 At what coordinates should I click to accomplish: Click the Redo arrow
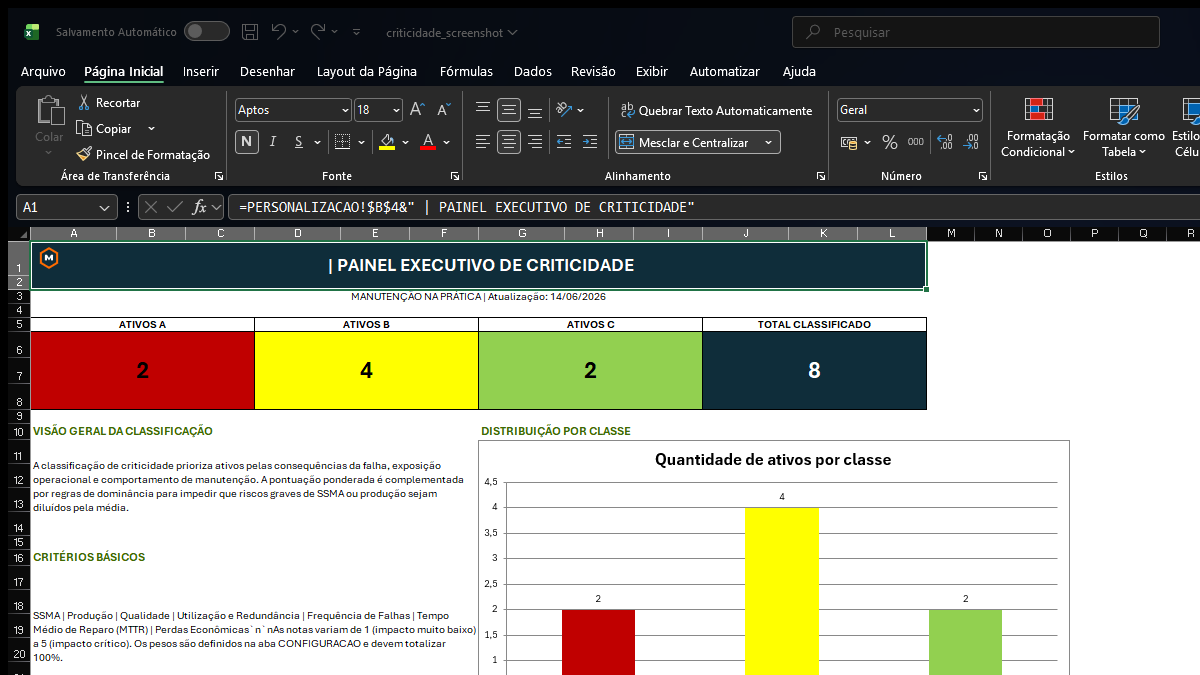pyautogui.click(x=318, y=32)
